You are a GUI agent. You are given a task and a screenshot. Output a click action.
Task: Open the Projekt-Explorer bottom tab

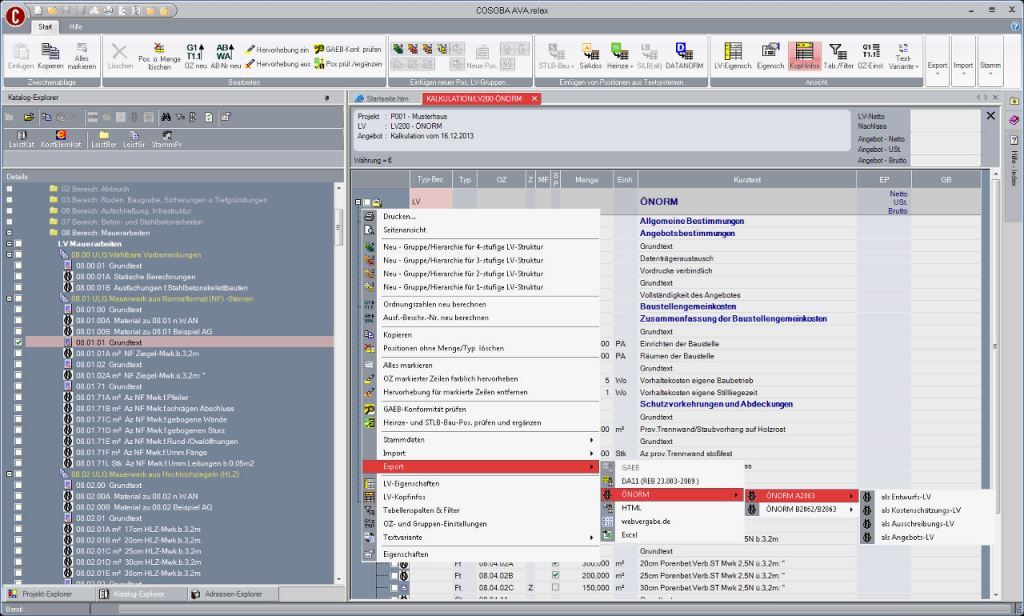click(x=46, y=594)
